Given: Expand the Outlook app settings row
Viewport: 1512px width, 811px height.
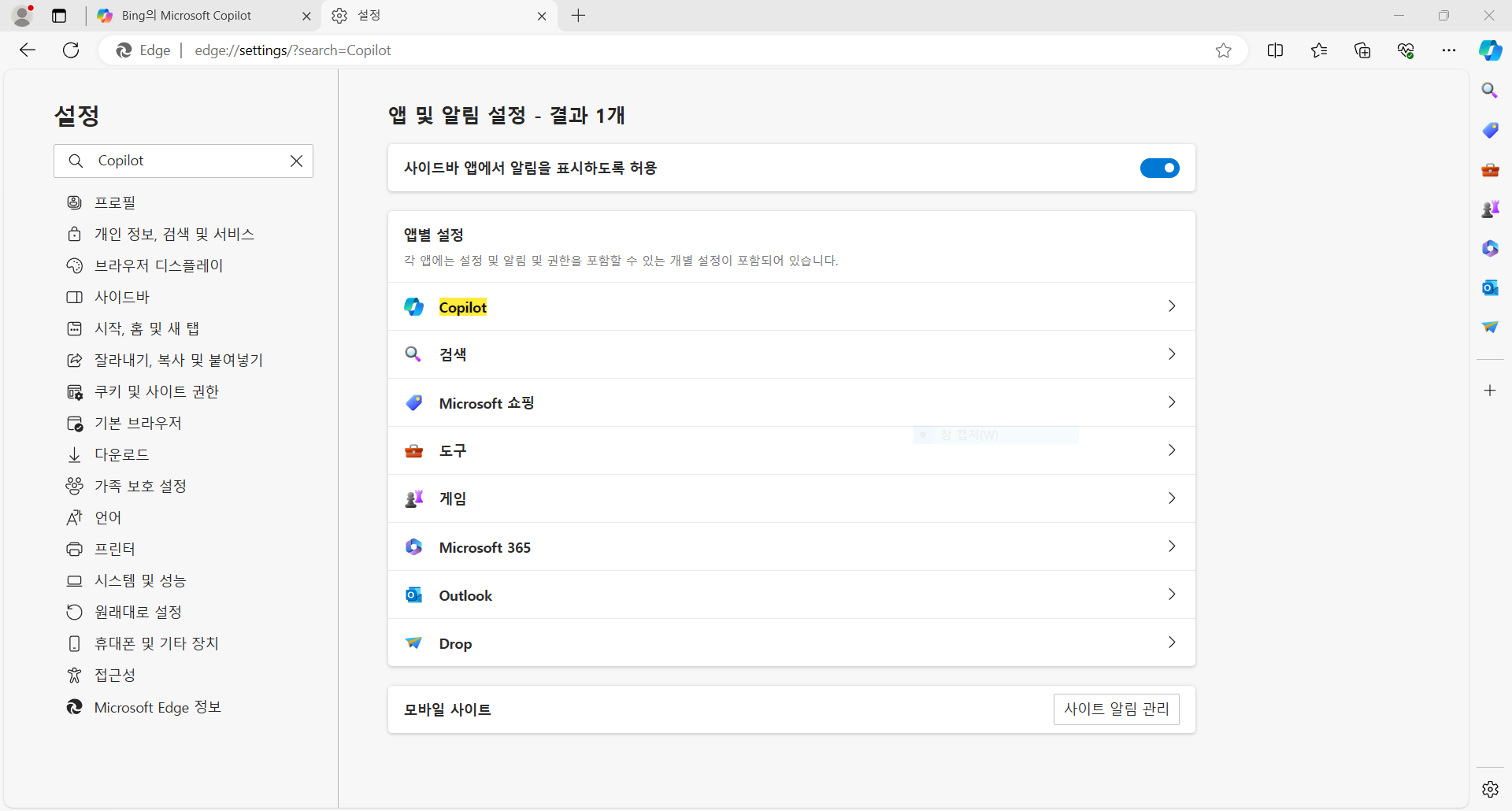Looking at the screenshot, I should (x=791, y=594).
